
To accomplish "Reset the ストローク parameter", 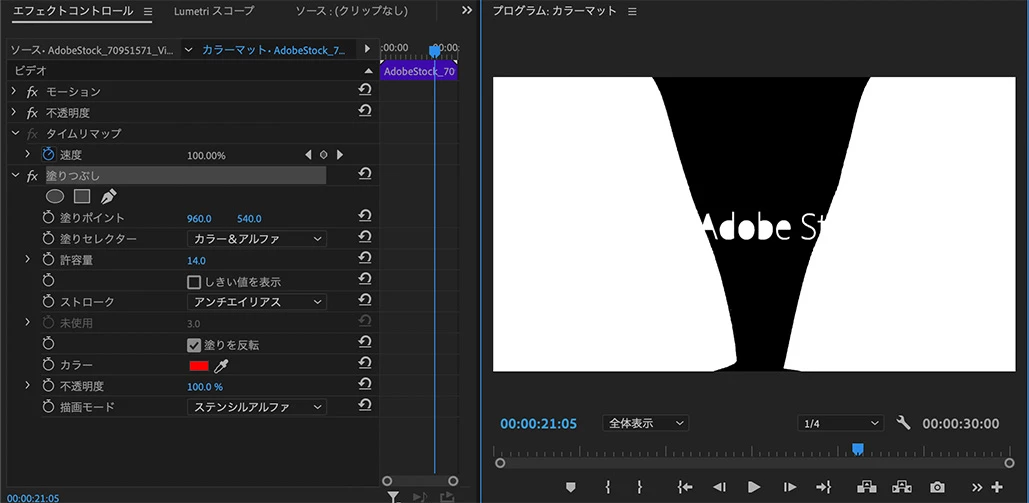I will [365, 301].
